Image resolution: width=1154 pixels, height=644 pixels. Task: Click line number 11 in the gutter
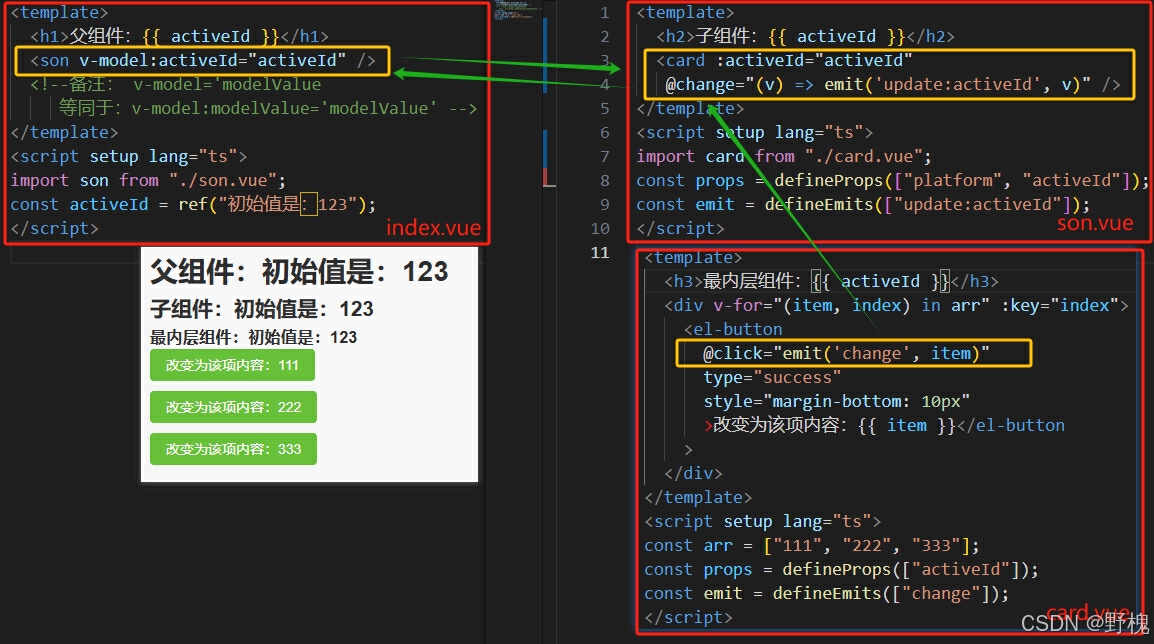pyautogui.click(x=600, y=252)
